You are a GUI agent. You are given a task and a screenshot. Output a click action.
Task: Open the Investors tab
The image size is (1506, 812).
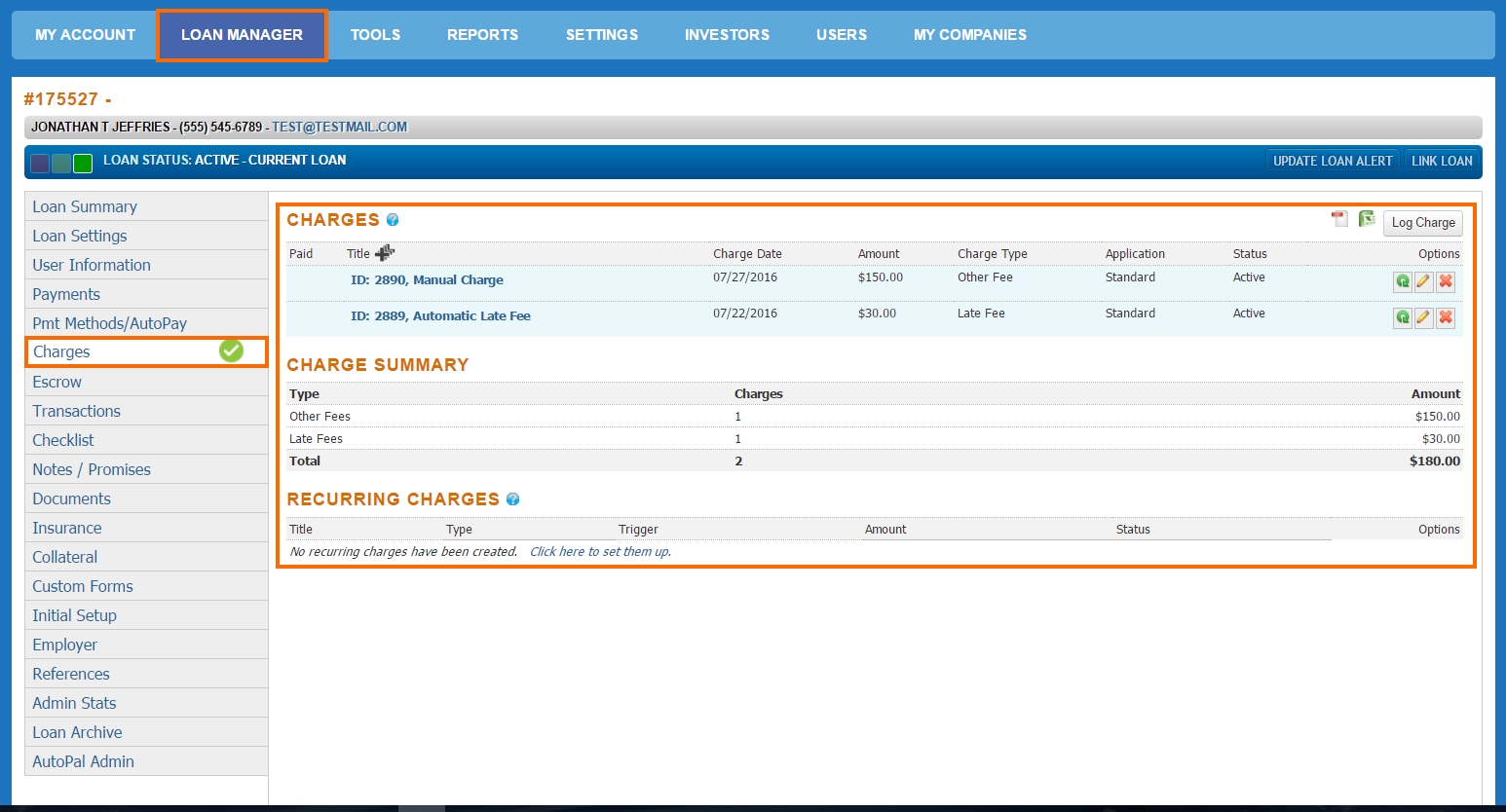727,35
